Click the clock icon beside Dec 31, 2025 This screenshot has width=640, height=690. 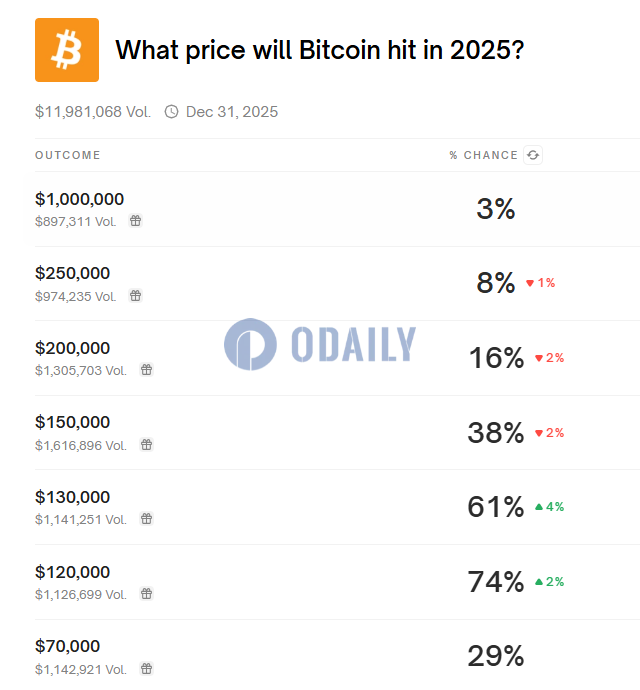point(172,112)
